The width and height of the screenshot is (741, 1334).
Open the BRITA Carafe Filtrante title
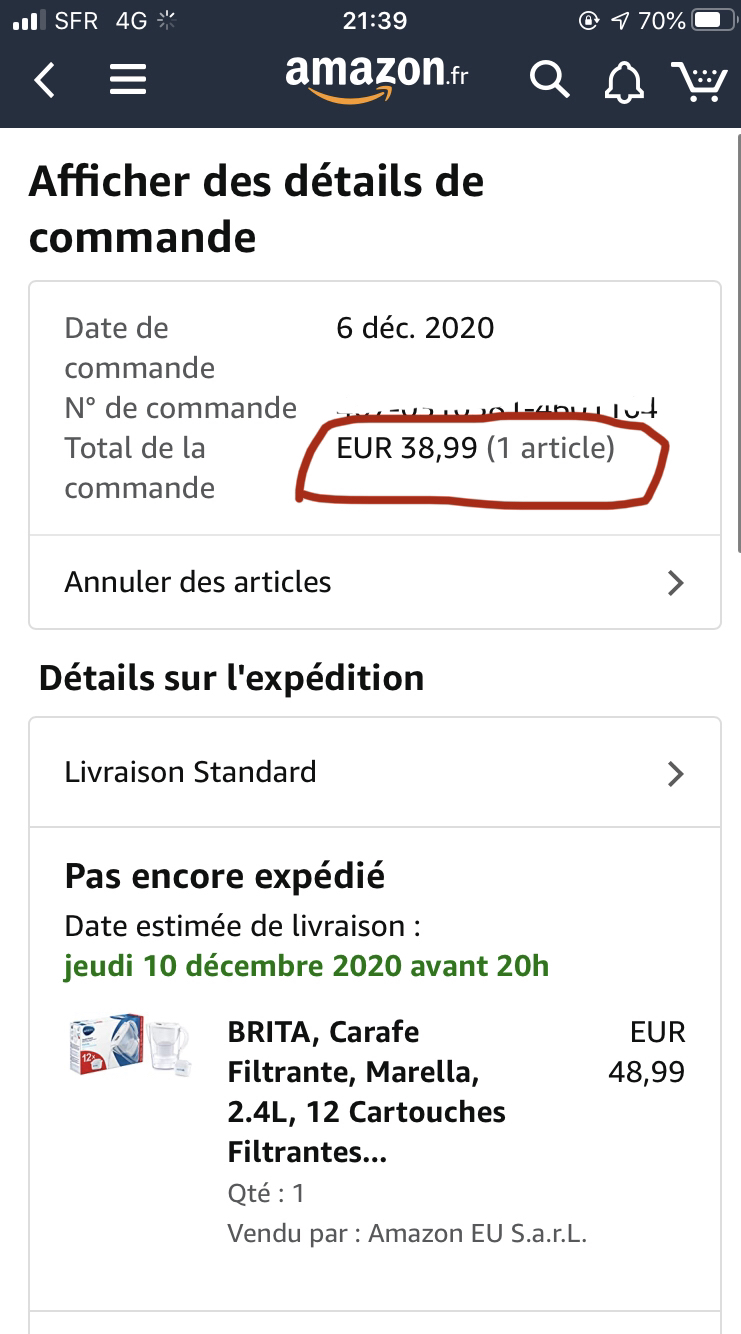[x=366, y=1092]
